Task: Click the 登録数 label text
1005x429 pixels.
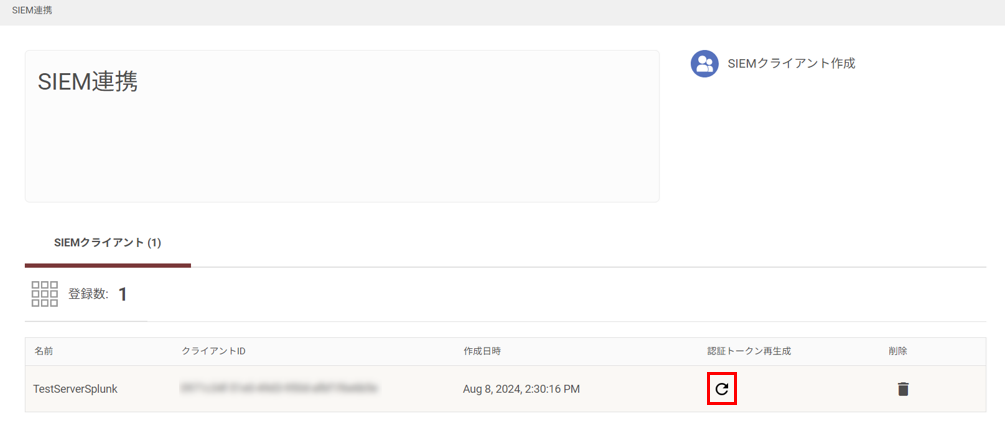Action: pyautogui.click(x=88, y=294)
